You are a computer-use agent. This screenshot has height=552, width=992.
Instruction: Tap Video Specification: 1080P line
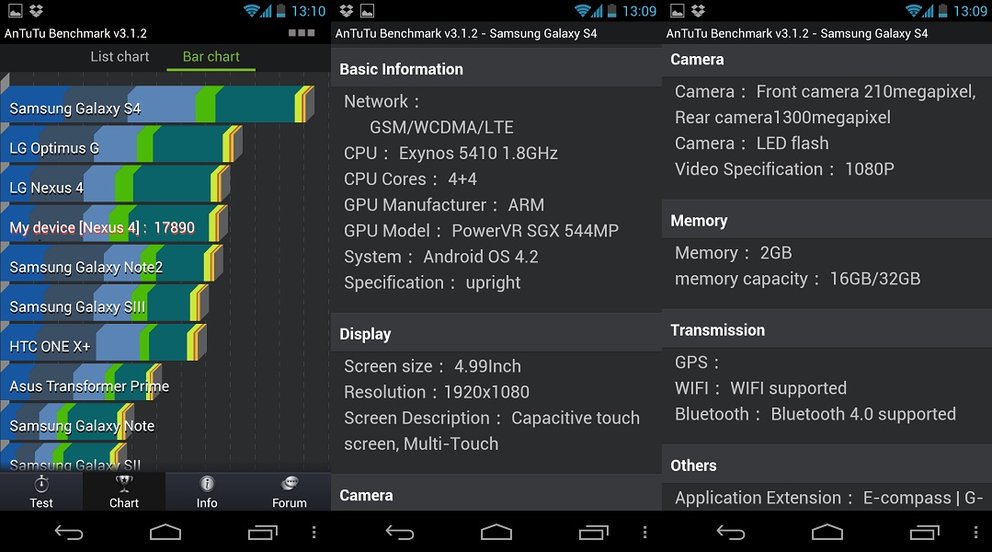pos(784,169)
